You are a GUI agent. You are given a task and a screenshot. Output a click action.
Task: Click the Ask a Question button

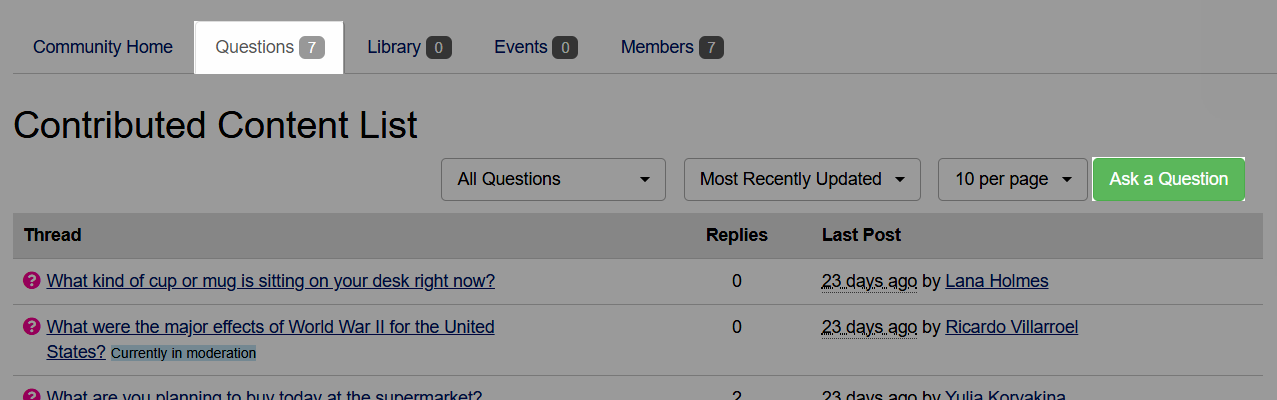1169,179
